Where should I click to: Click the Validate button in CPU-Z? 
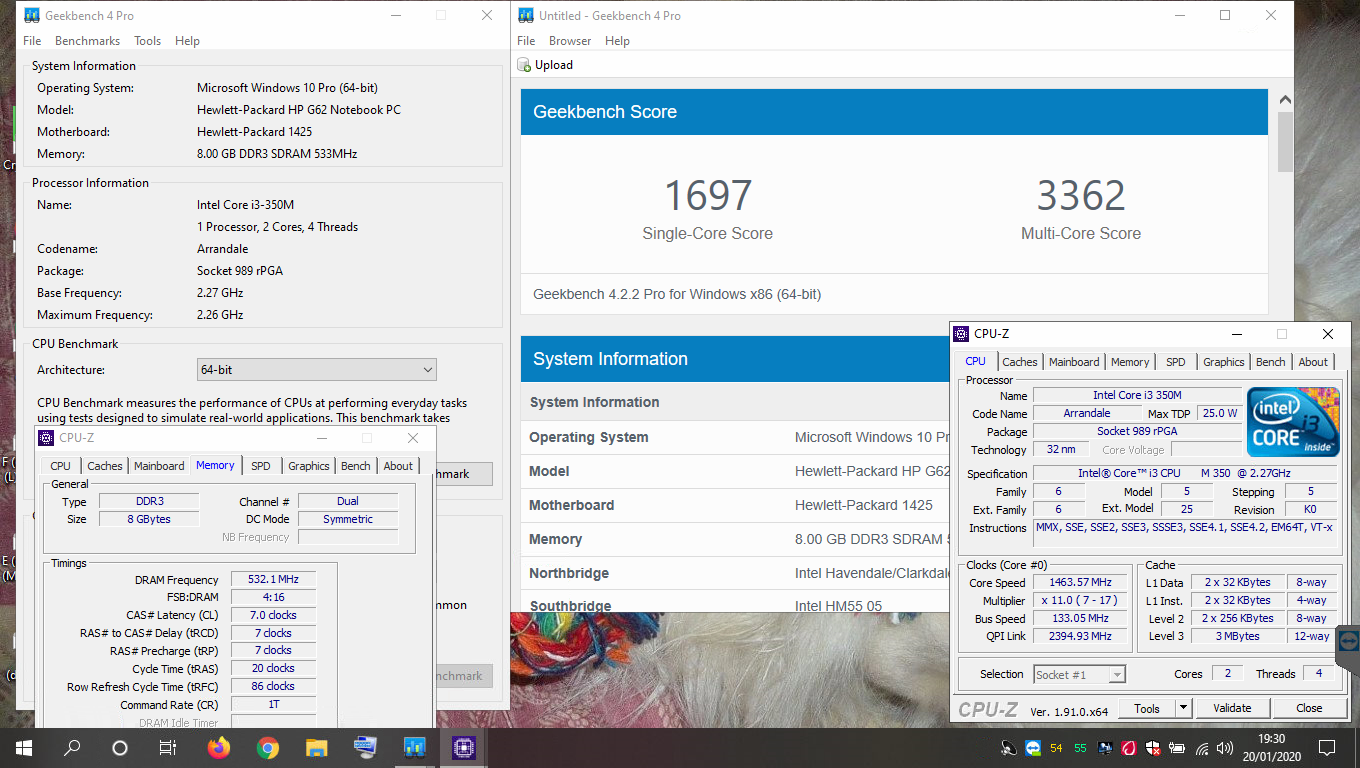pos(1232,708)
